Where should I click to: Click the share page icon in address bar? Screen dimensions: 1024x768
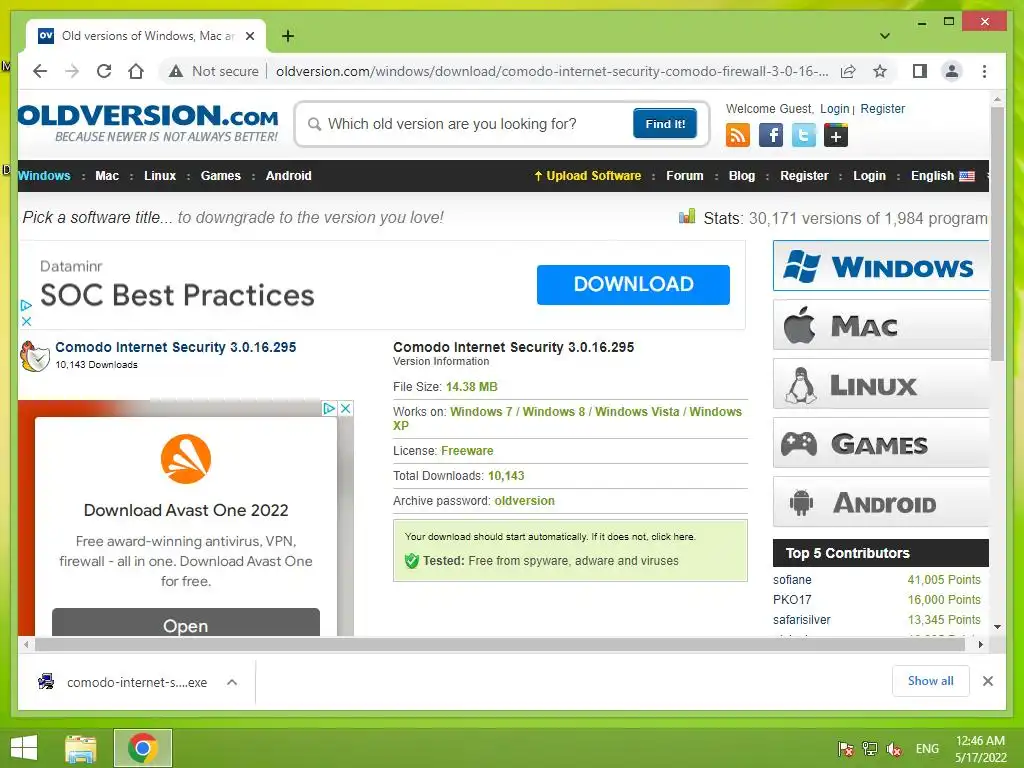(x=848, y=71)
